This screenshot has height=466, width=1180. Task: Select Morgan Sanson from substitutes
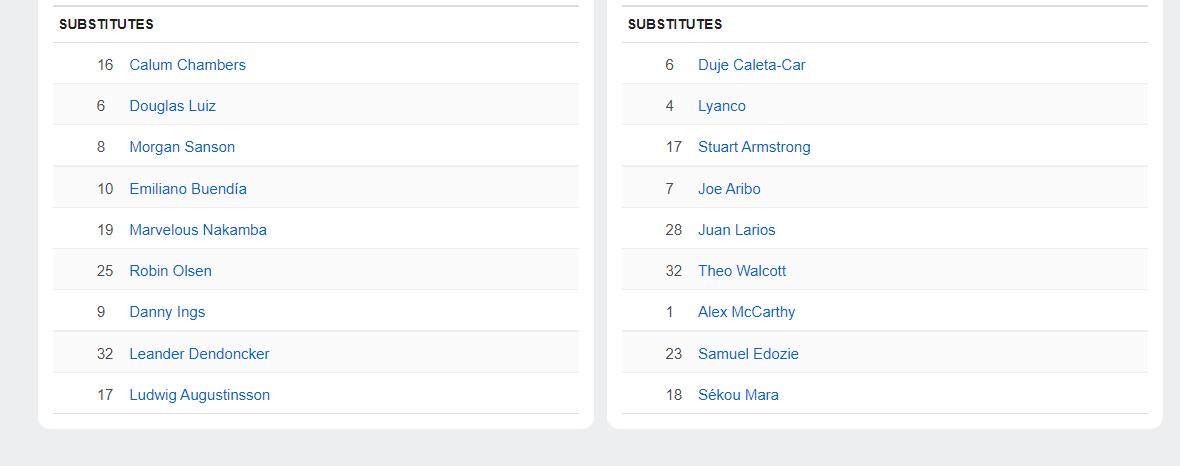point(182,147)
